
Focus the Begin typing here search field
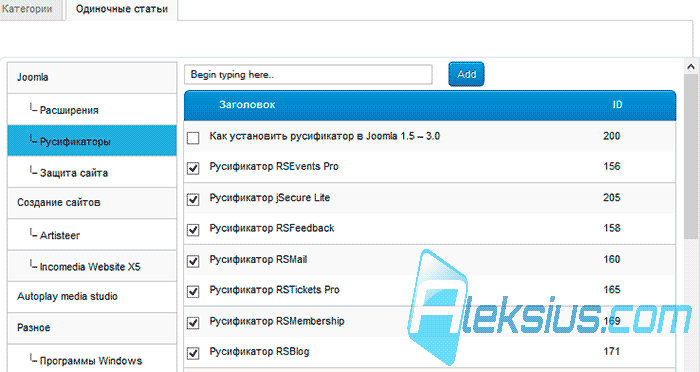point(308,75)
